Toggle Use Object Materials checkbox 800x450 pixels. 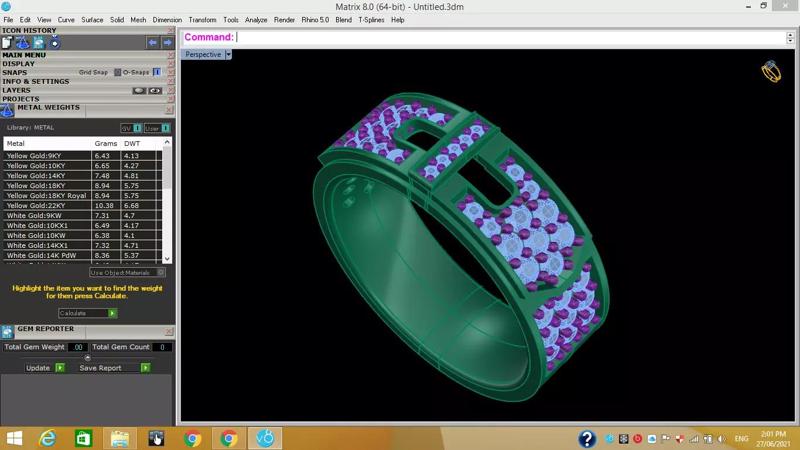coord(161,272)
